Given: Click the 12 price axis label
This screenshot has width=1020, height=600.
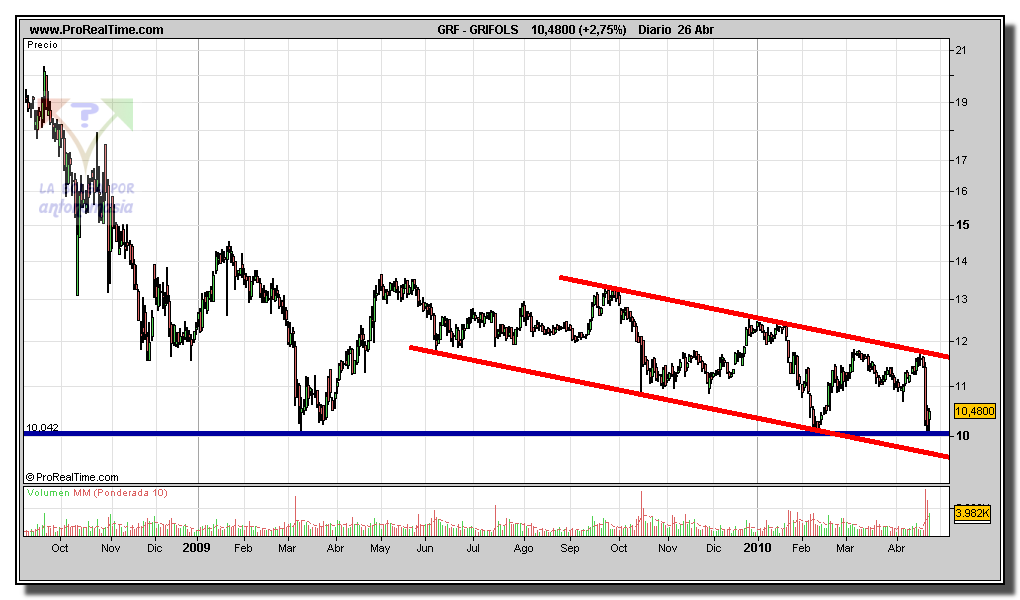Looking at the screenshot, I should (x=961, y=342).
